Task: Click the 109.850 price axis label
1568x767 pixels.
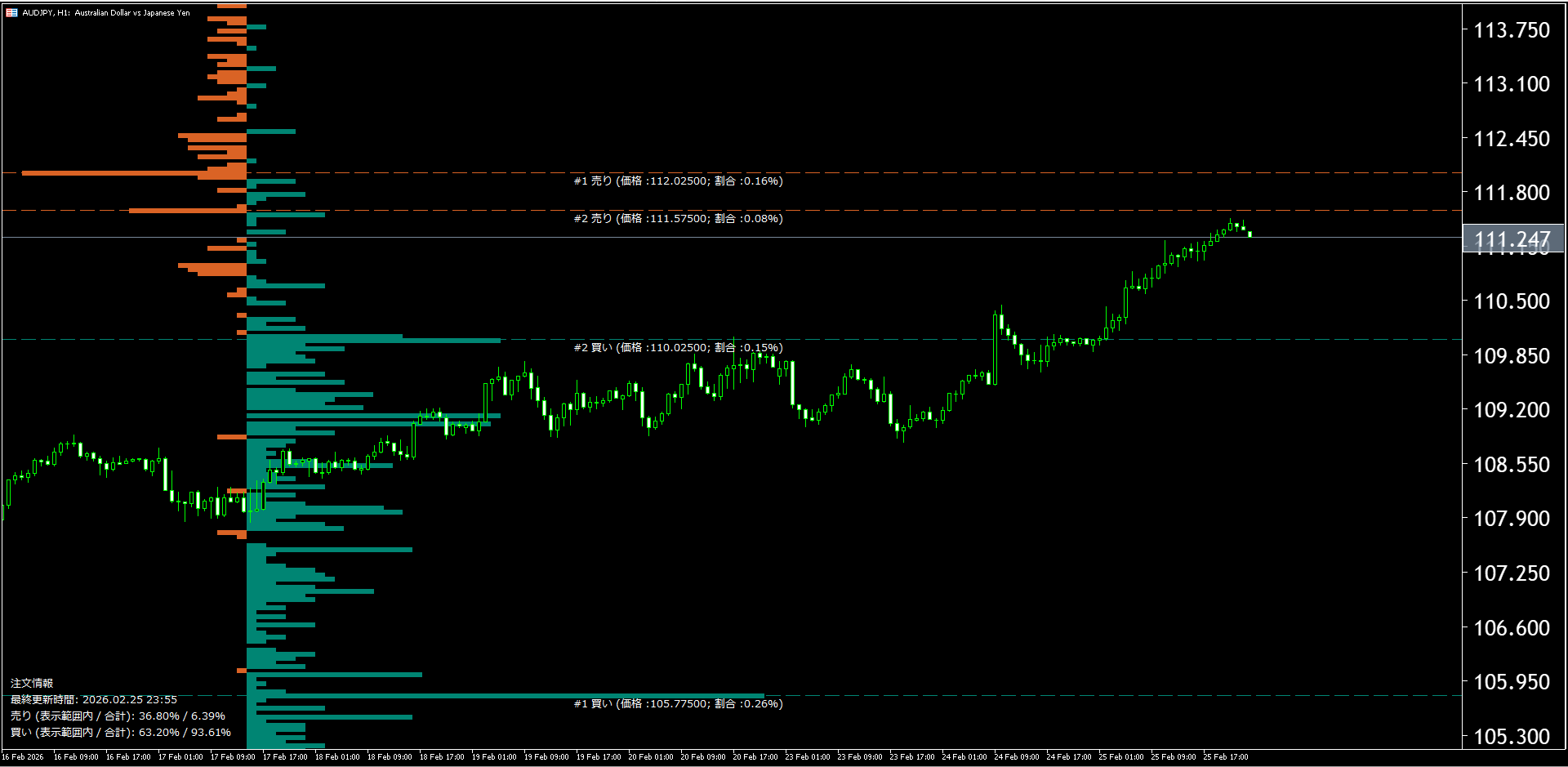Action: 1511,356
